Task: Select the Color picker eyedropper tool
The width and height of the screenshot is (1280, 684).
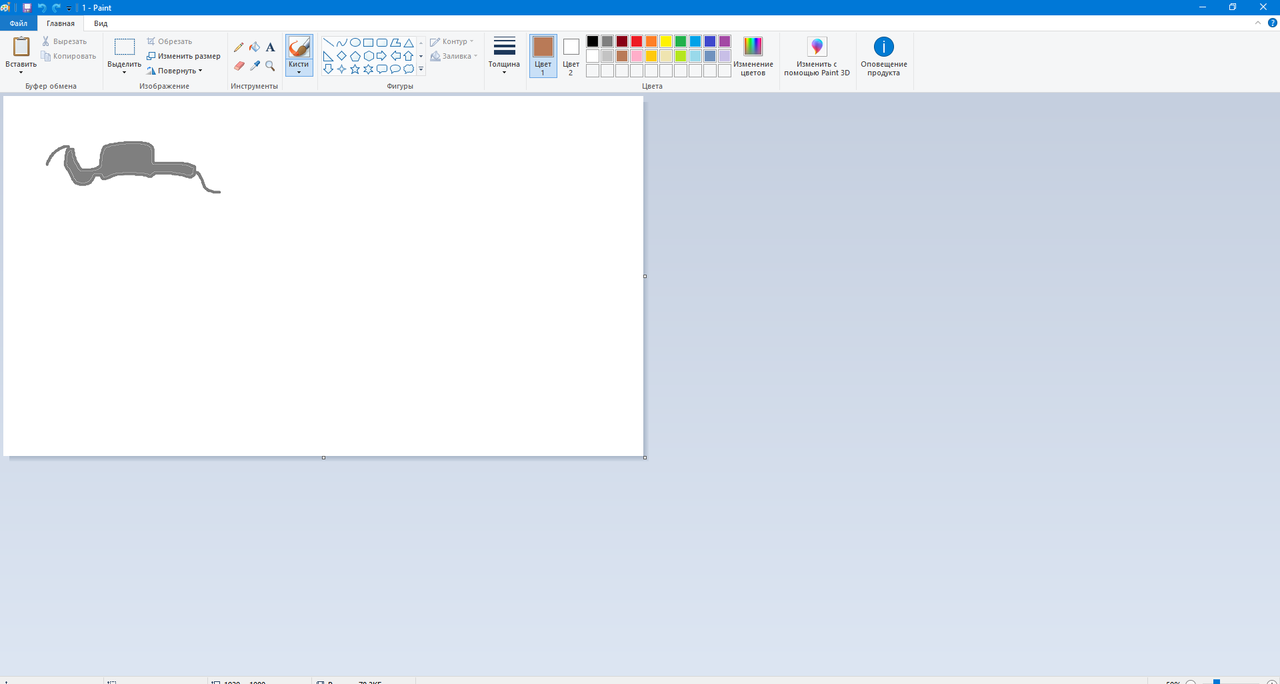Action: click(x=254, y=66)
